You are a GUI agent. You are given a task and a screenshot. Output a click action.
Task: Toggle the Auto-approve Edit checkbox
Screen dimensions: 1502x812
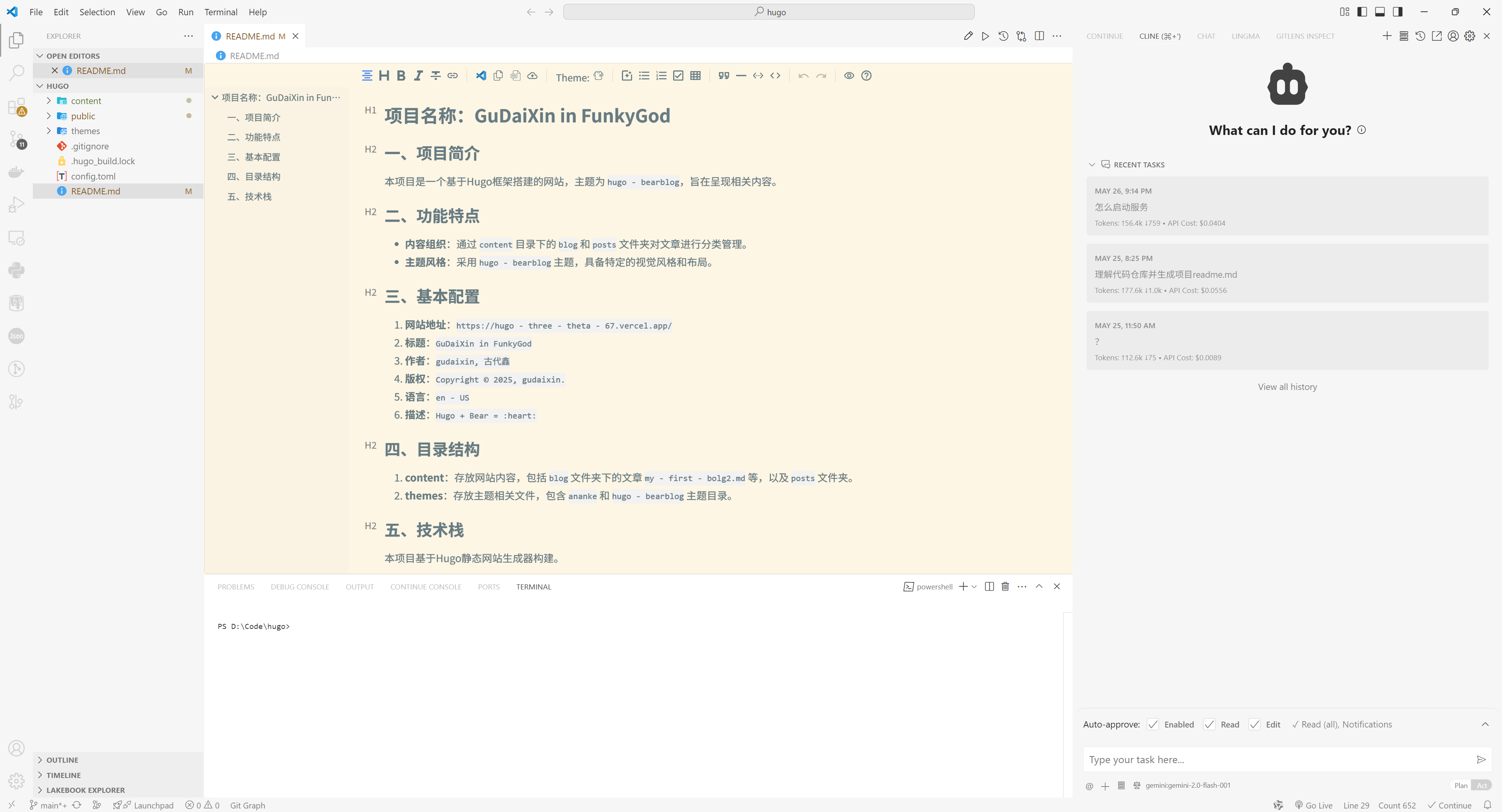coord(1254,724)
